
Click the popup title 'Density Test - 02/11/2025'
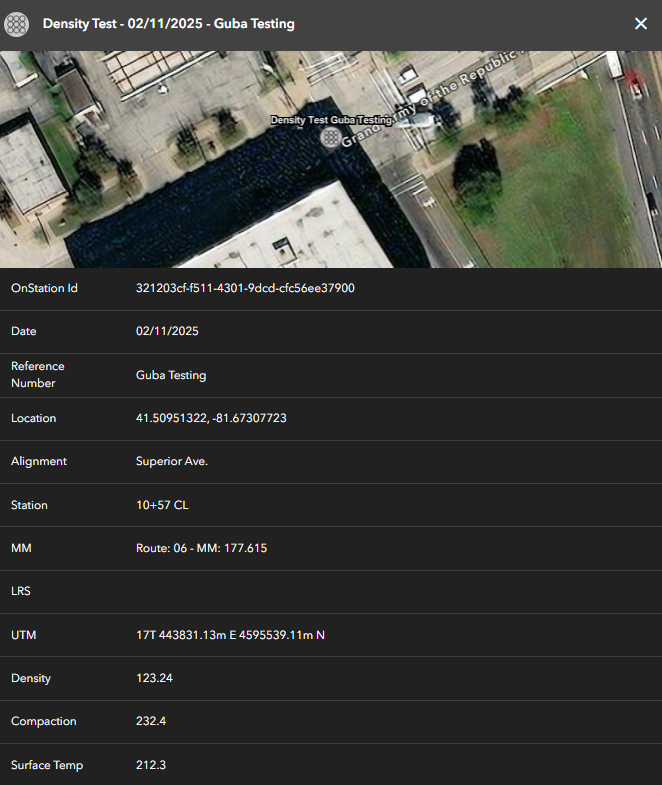point(168,24)
